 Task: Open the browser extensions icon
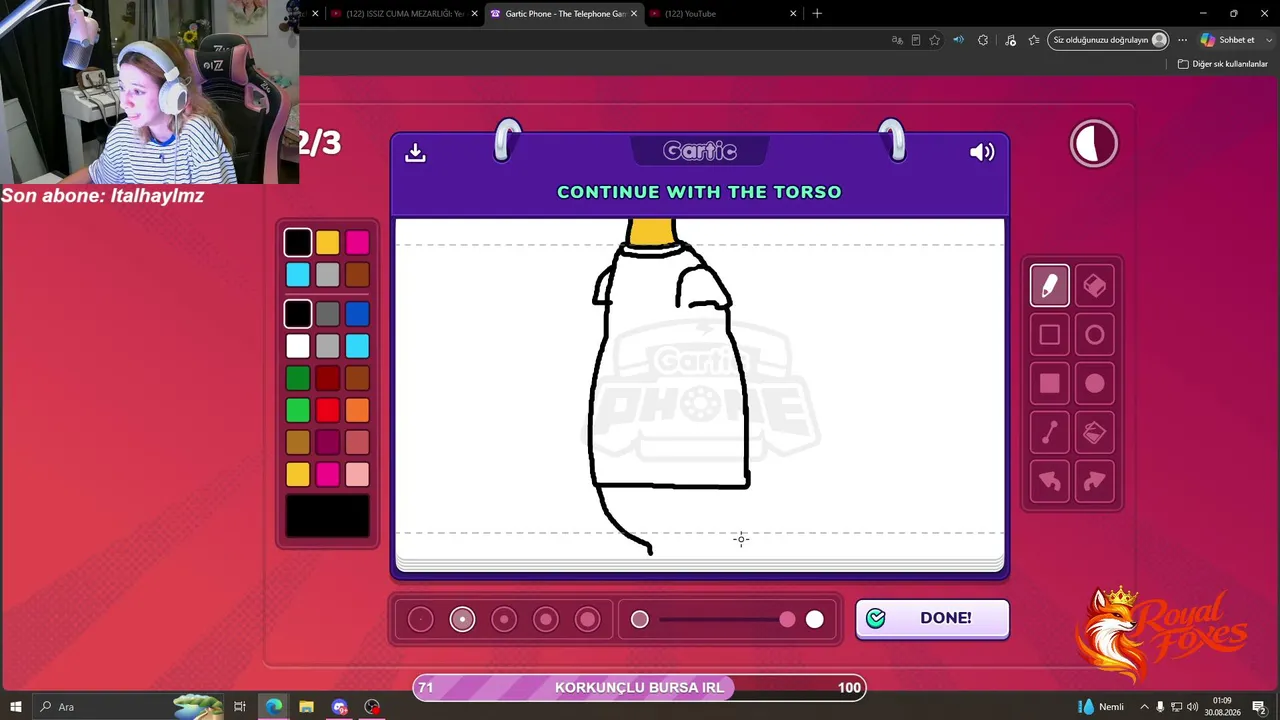[983, 40]
